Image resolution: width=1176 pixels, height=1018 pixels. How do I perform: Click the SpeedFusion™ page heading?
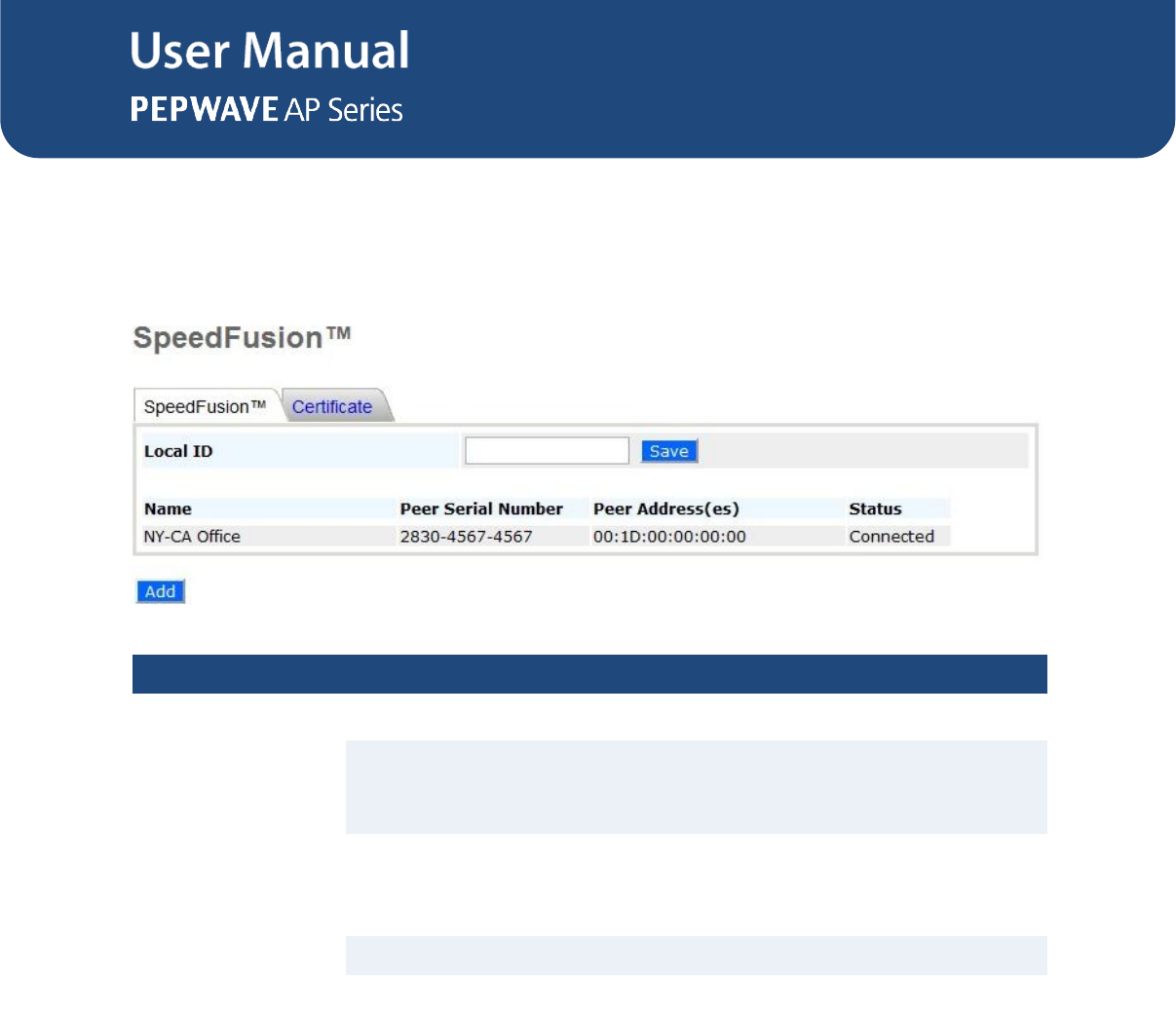click(x=242, y=338)
